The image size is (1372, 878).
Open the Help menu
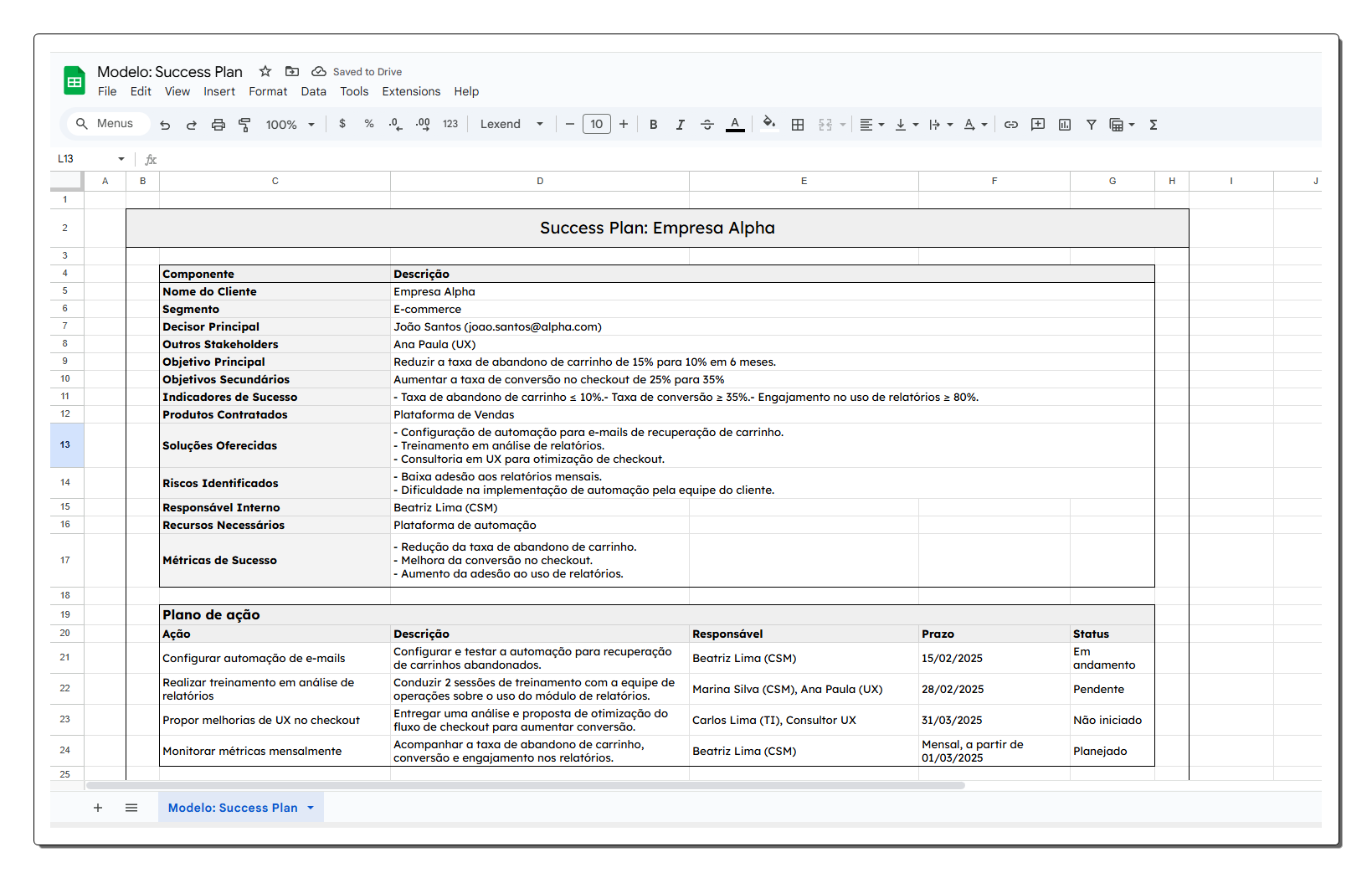tap(466, 91)
